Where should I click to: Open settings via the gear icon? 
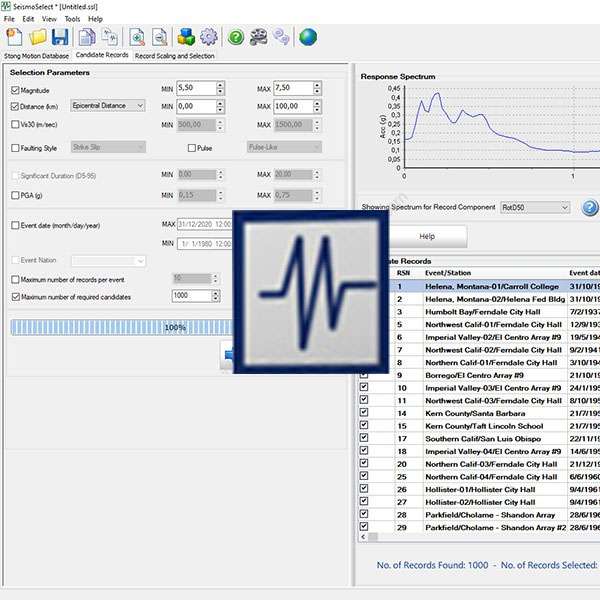(209, 37)
